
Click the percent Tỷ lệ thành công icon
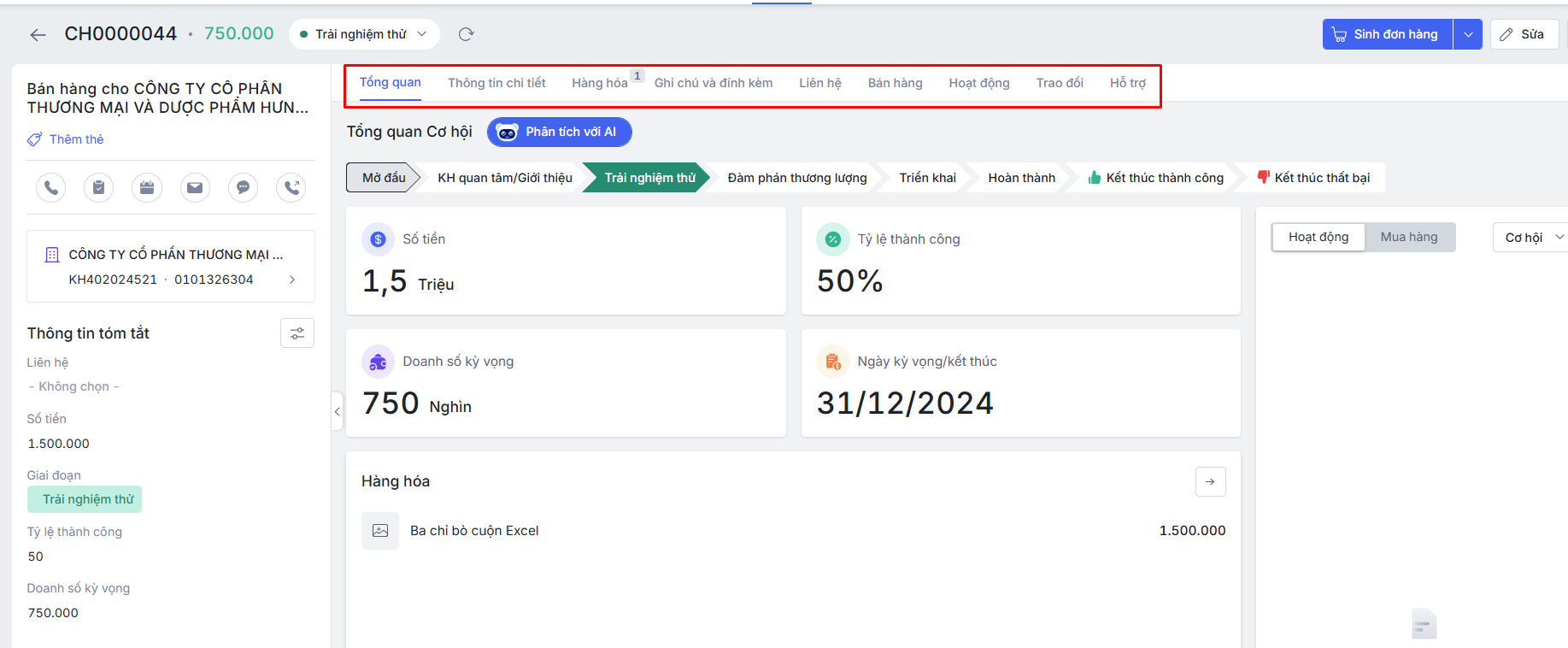(x=833, y=239)
